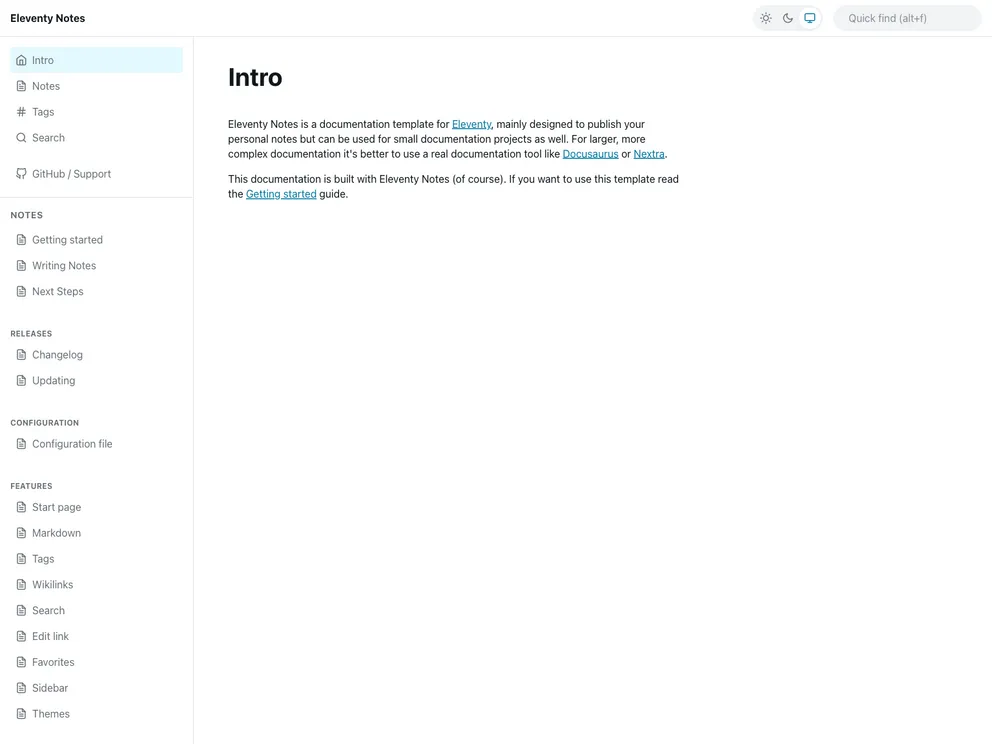
Task: Click the page icon beside Updating
Action: 22,381
